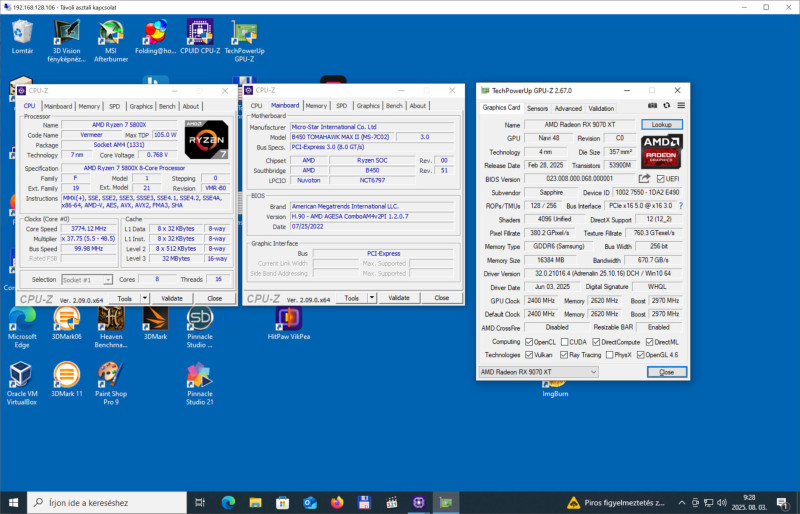Click Bus Interface question mark in GPU-Z
Viewport: 800px width, 514px height.
(x=681, y=206)
